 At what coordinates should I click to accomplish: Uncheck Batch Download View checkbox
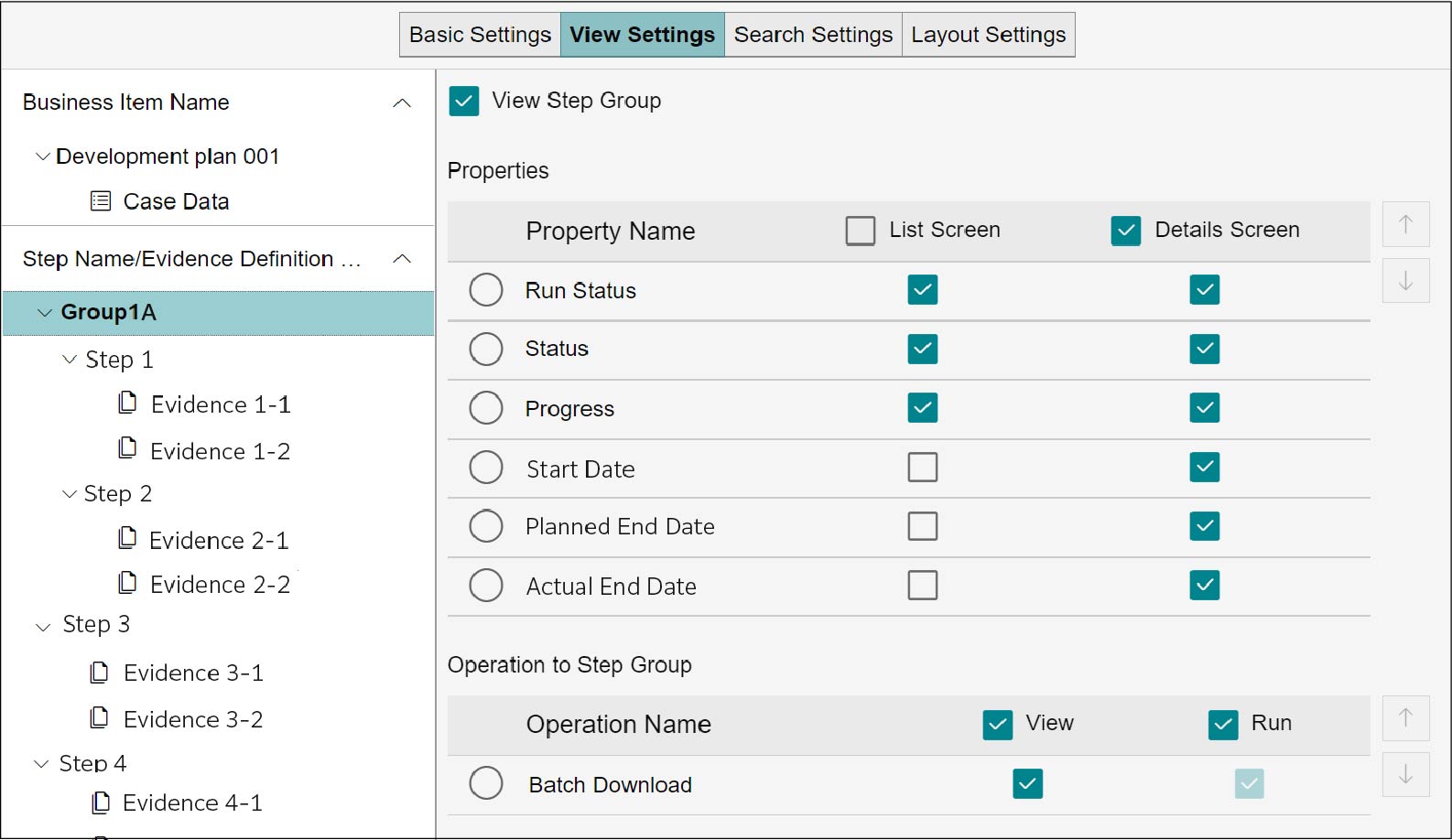pyautogui.click(x=1028, y=783)
